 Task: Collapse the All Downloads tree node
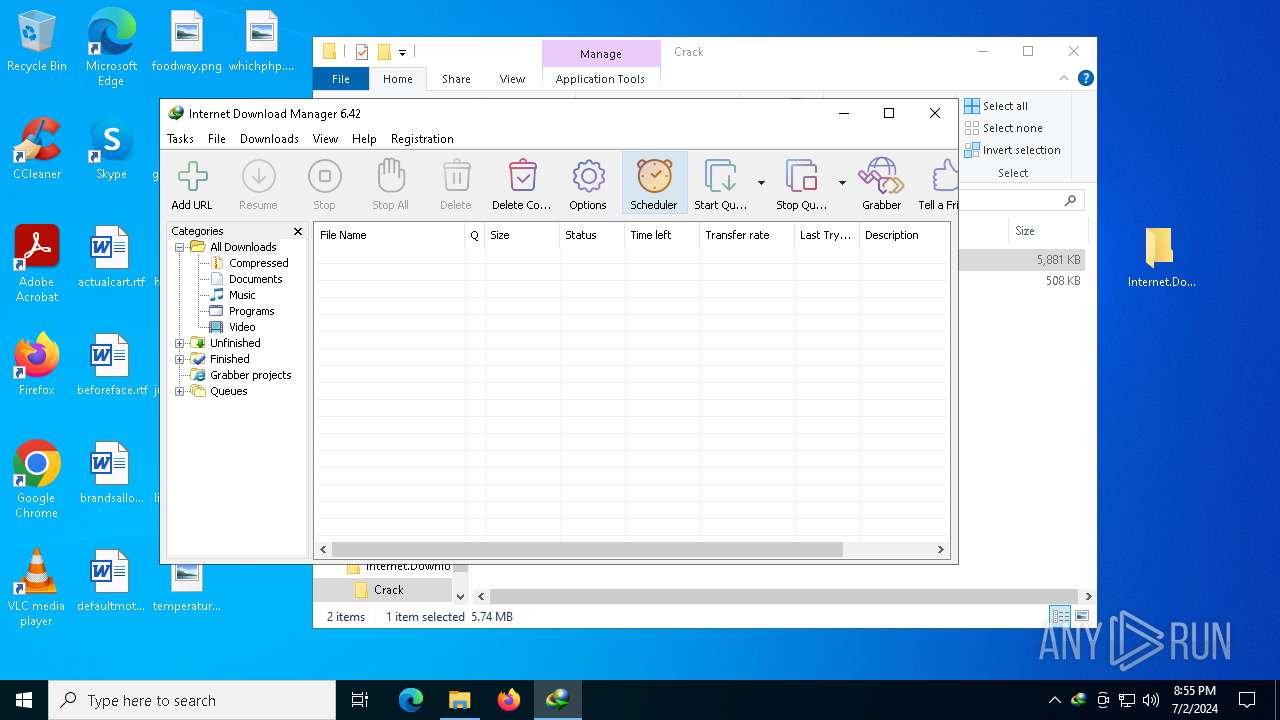180,247
